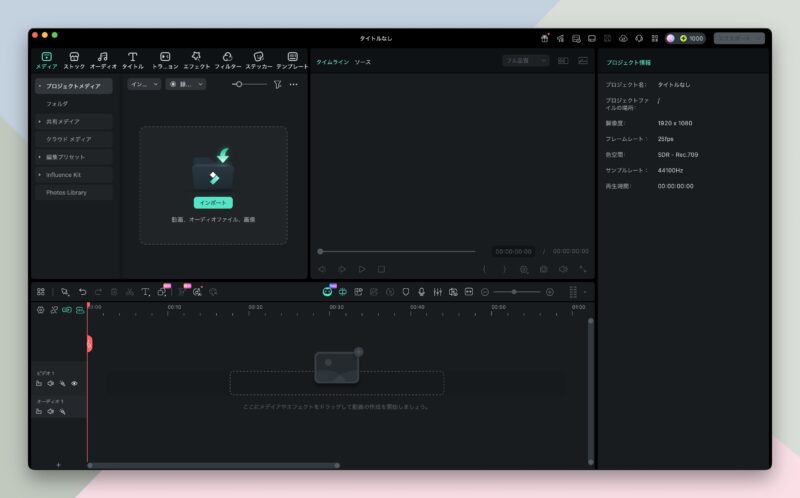This screenshot has height=498, width=800.
Task: Open the オーディオ (Audio) library tab
Action: coord(103,60)
